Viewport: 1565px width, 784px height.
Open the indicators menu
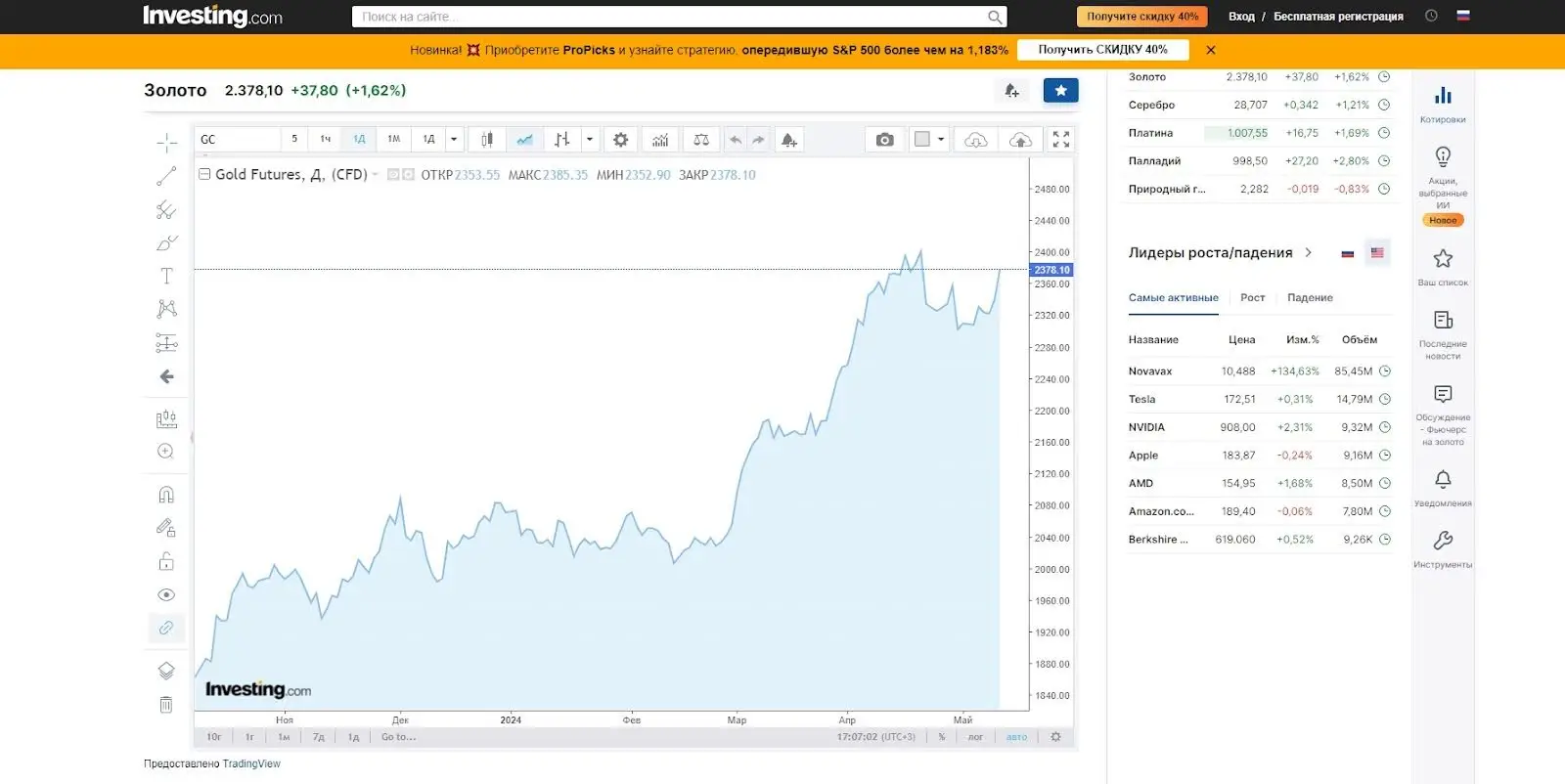click(660, 140)
